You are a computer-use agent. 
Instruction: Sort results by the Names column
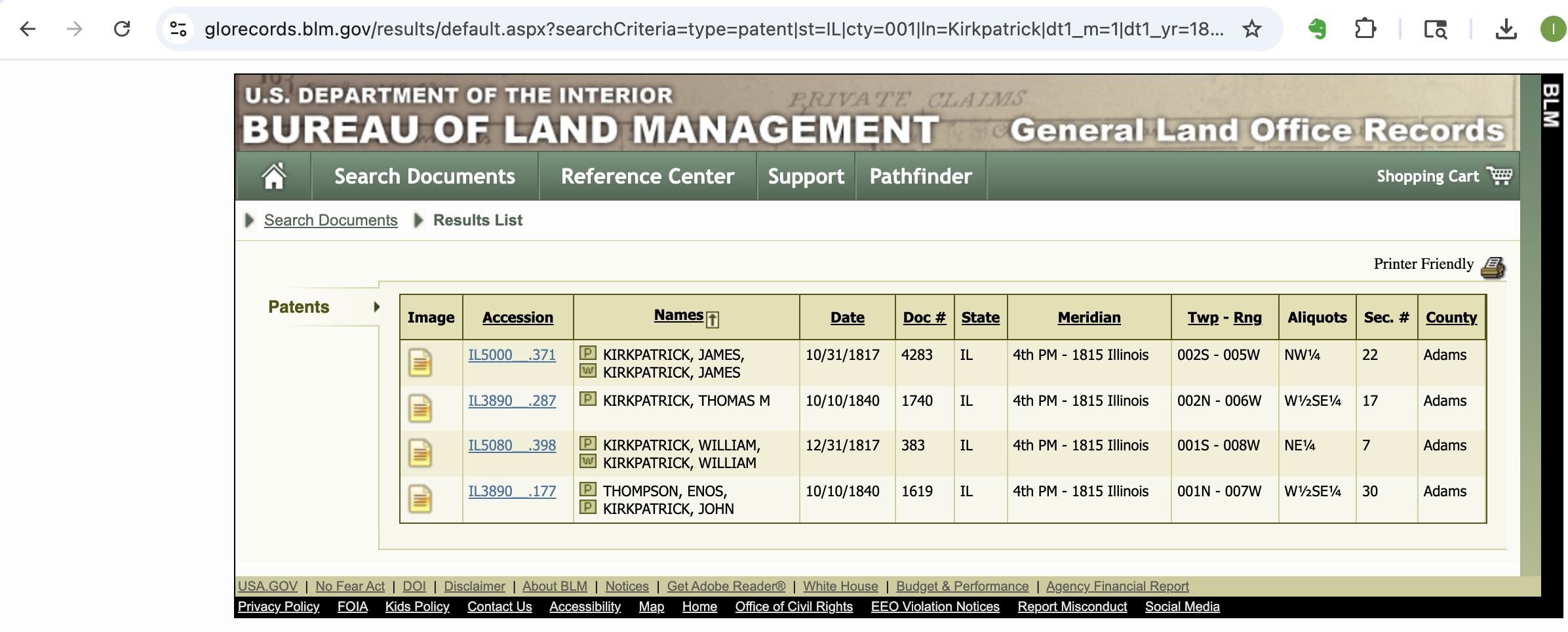coord(678,315)
